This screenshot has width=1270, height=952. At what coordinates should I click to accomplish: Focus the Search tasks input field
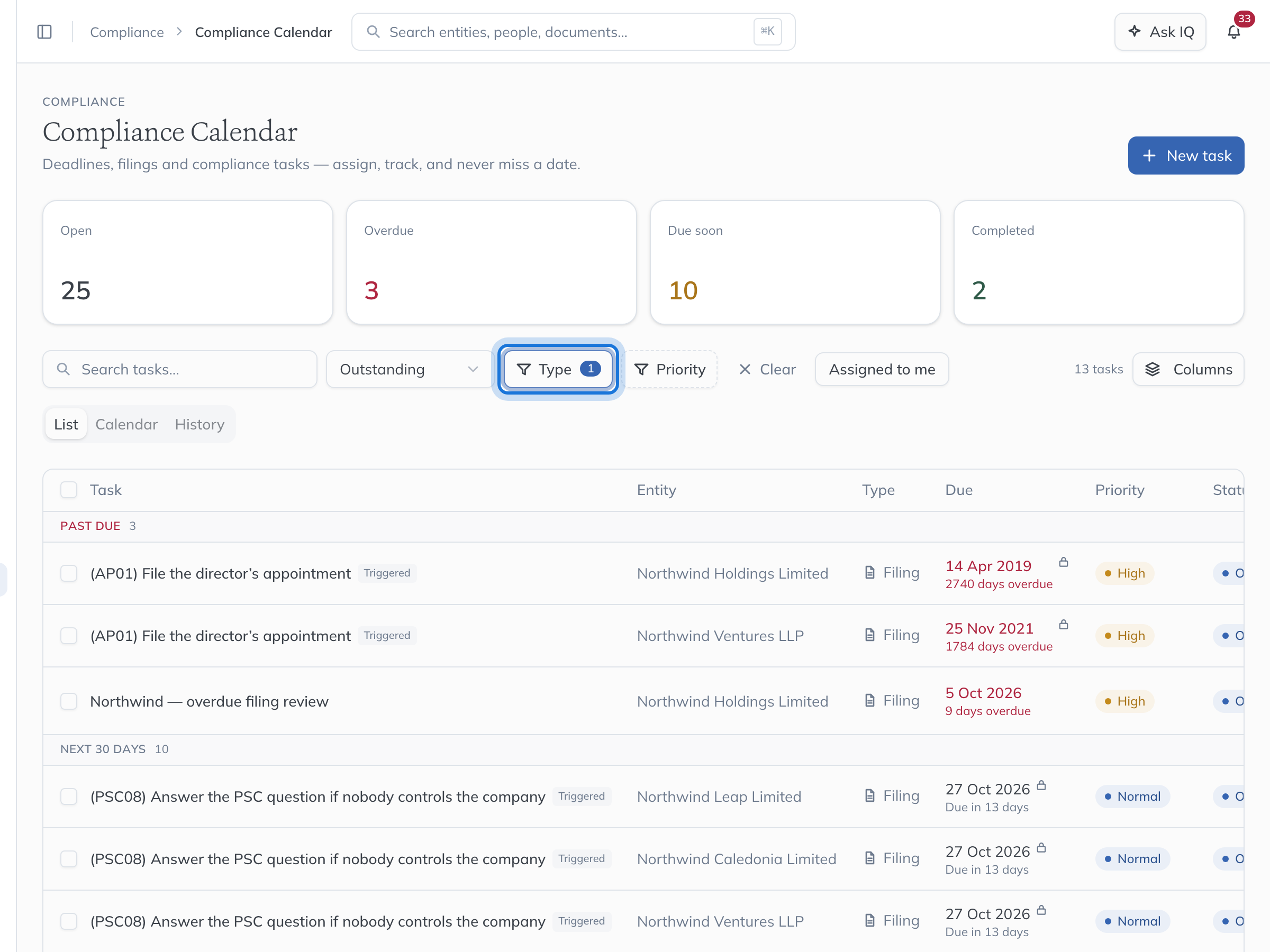pyautogui.click(x=180, y=369)
